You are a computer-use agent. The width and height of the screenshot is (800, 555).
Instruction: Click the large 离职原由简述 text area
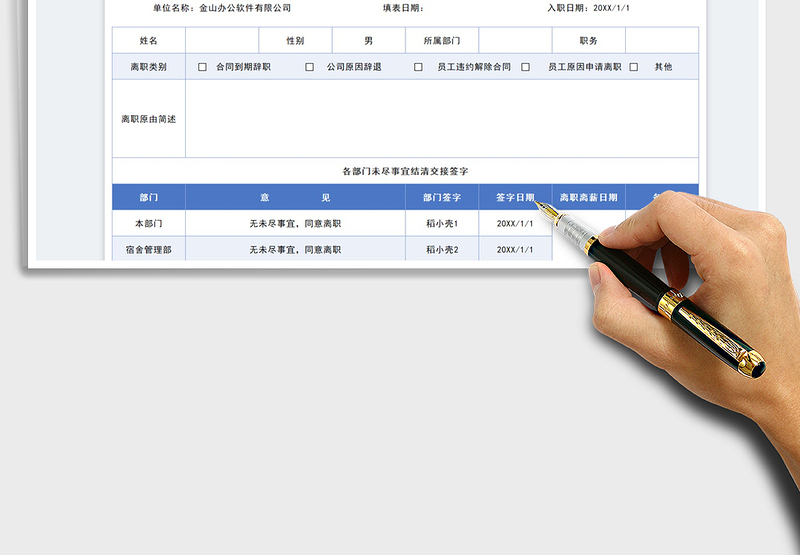tap(441, 119)
